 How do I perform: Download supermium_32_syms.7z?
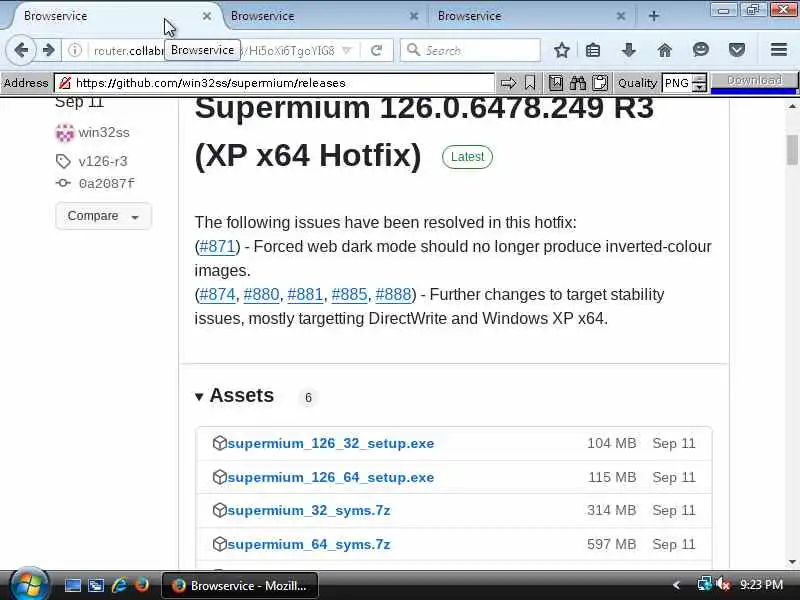pyautogui.click(x=309, y=511)
